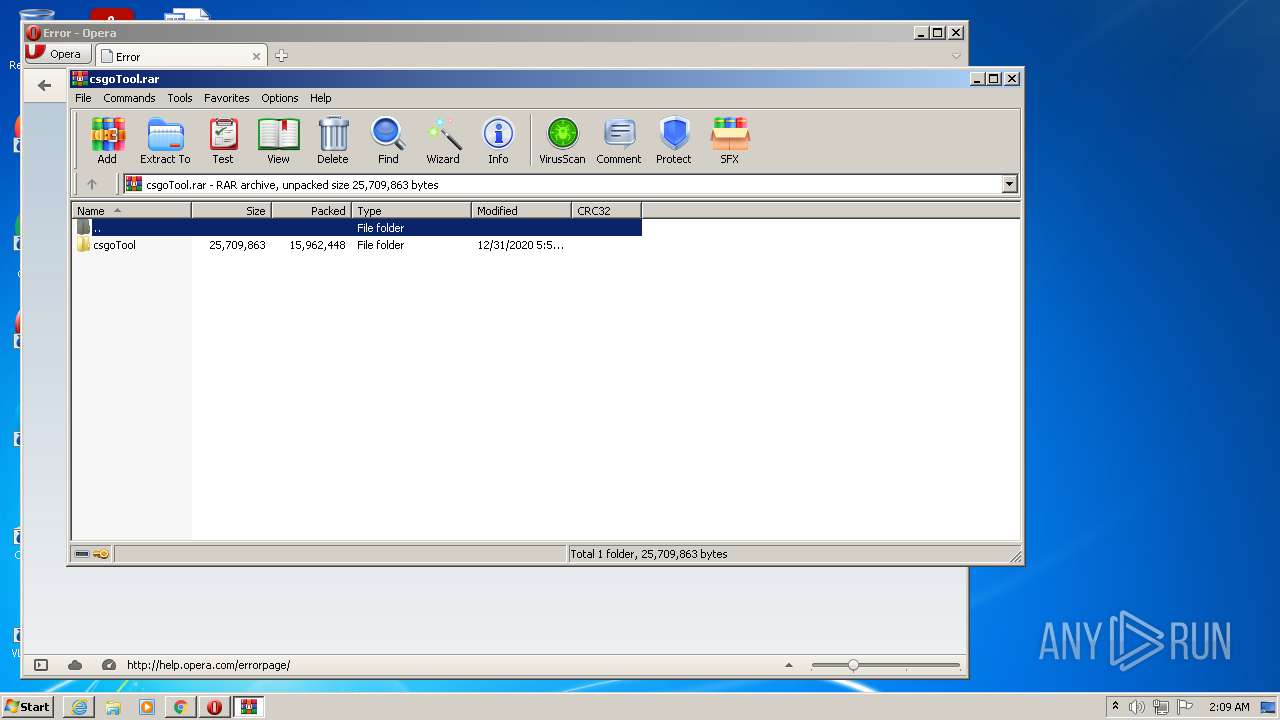Open the Tools menu
The height and width of the screenshot is (720, 1280).
tap(180, 98)
